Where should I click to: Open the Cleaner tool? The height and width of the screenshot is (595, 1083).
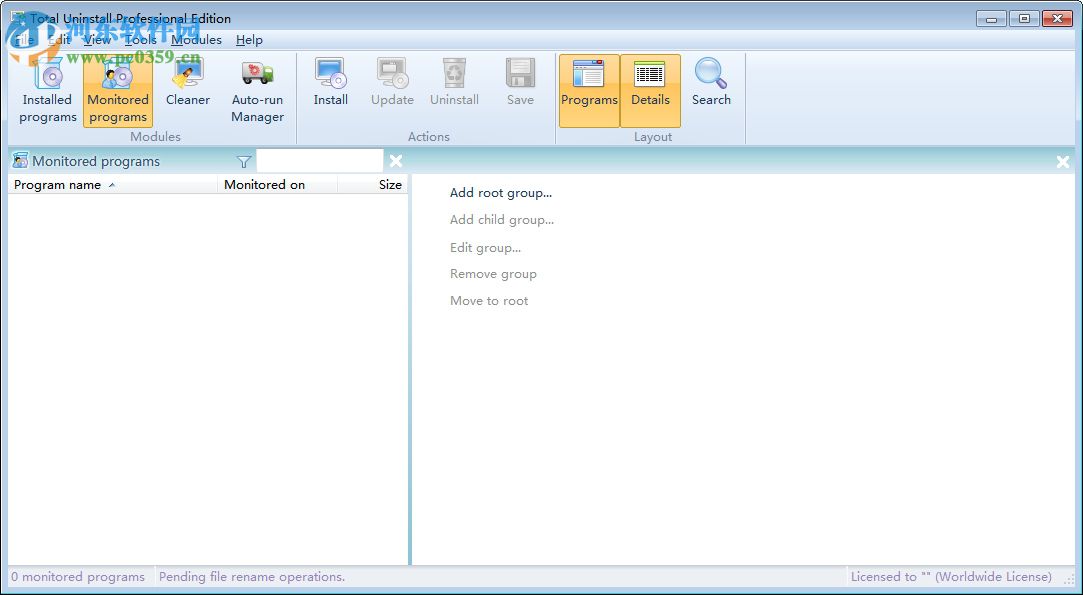188,85
